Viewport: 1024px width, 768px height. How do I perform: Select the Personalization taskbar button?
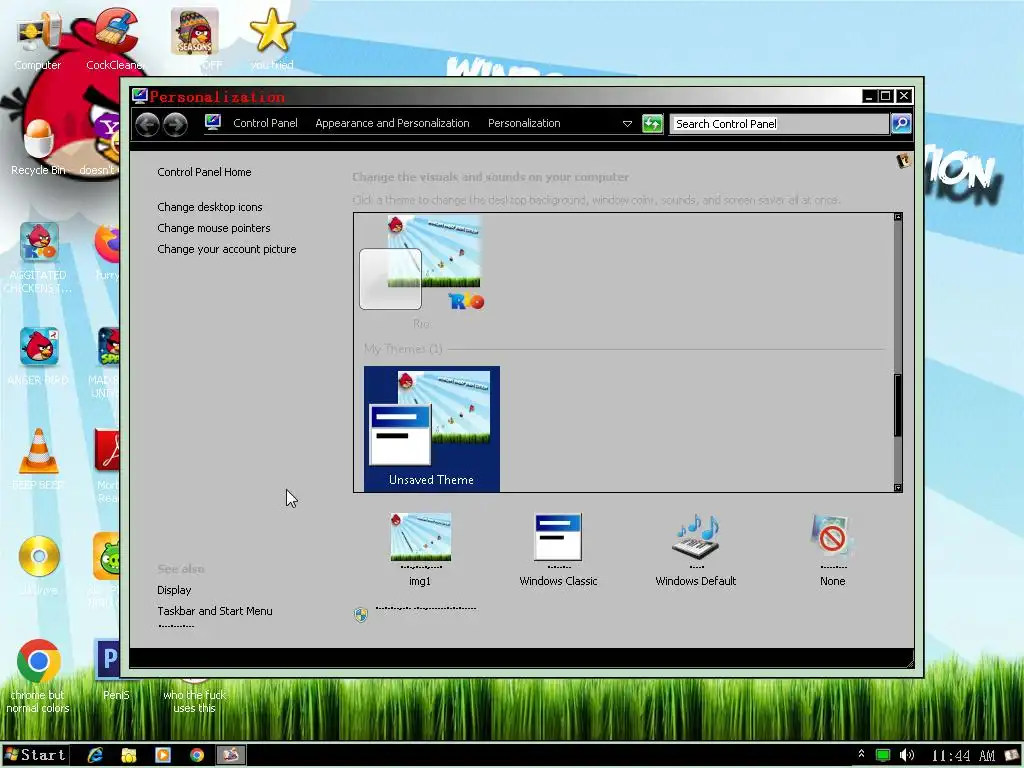[x=231, y=755]
